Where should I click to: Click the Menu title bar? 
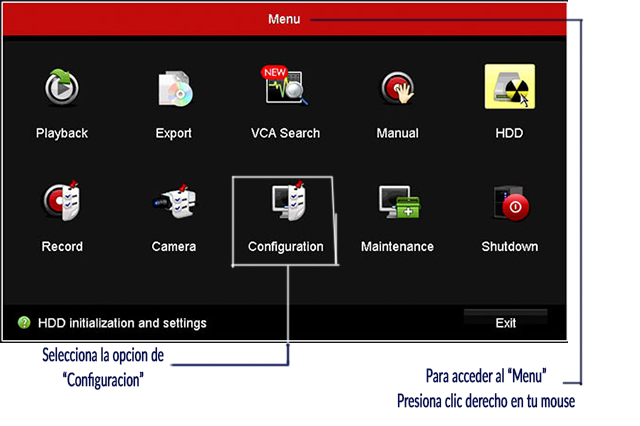[284, 19]
